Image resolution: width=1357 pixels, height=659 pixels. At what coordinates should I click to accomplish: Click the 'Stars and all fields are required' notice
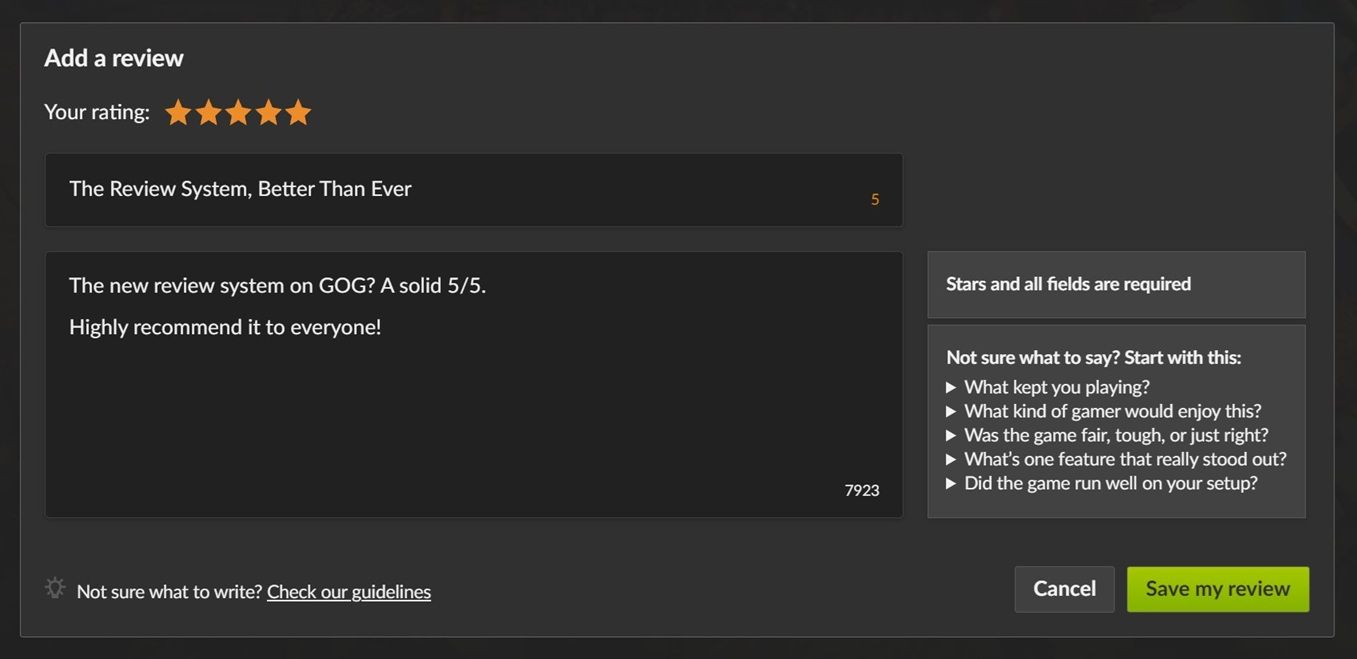(x=1068, y=284)
